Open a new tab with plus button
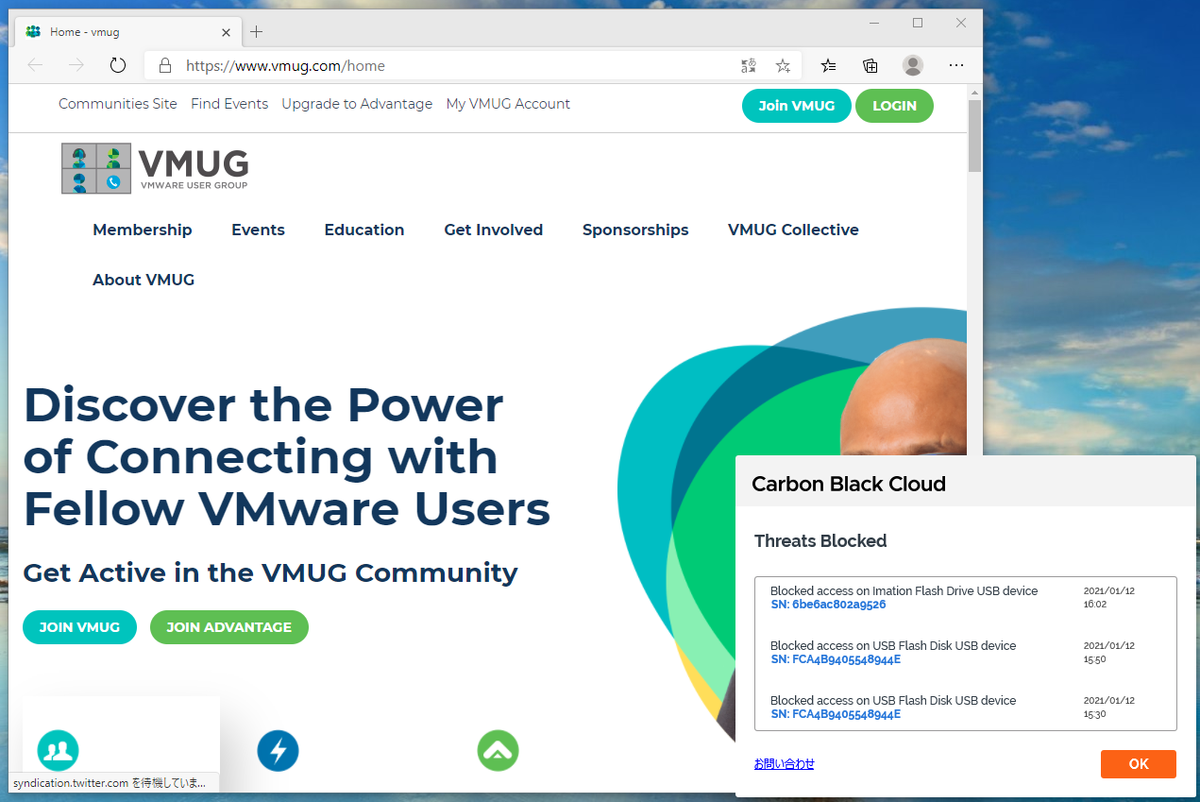Viewport: 1200px width, 802px height. (256, 32)
